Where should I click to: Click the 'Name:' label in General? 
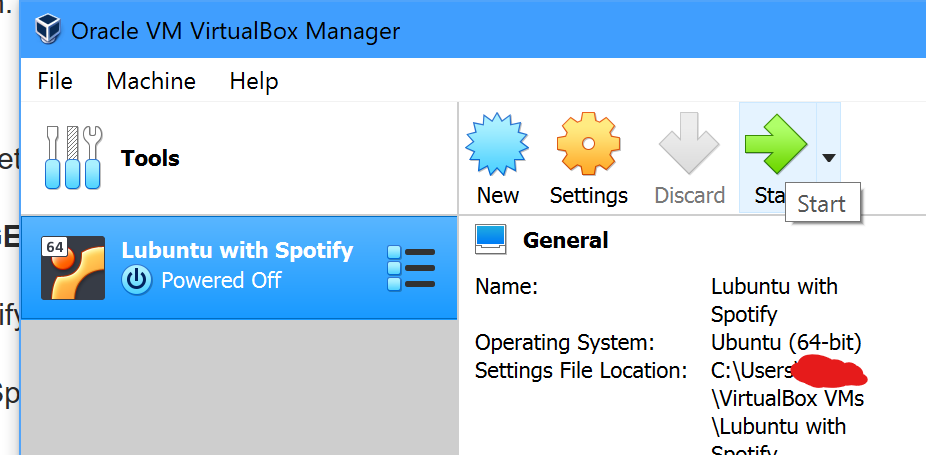506,287
